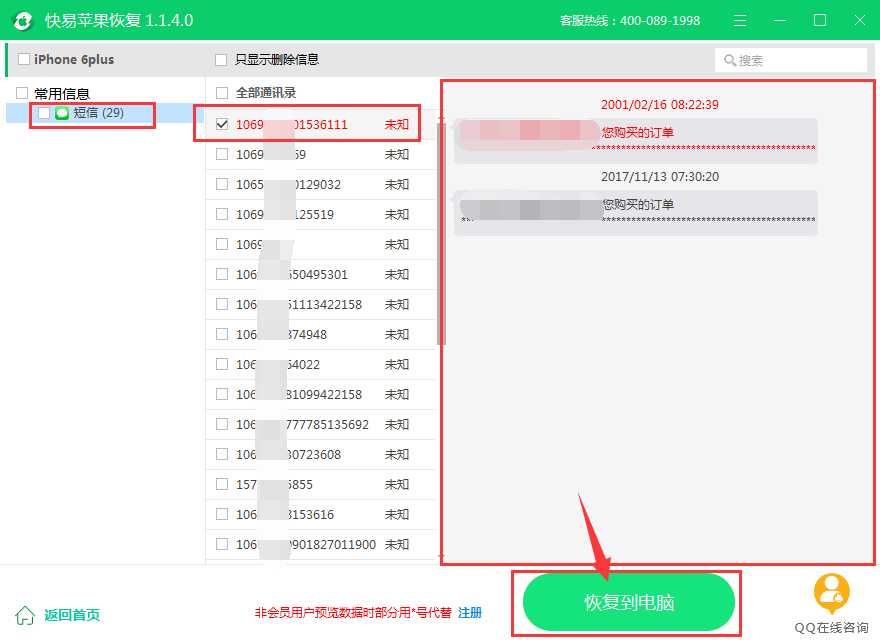This screenshot has height=640, width=880.
Task: Check the 全部通讯录 select-all box
Action: coord(222,93)
